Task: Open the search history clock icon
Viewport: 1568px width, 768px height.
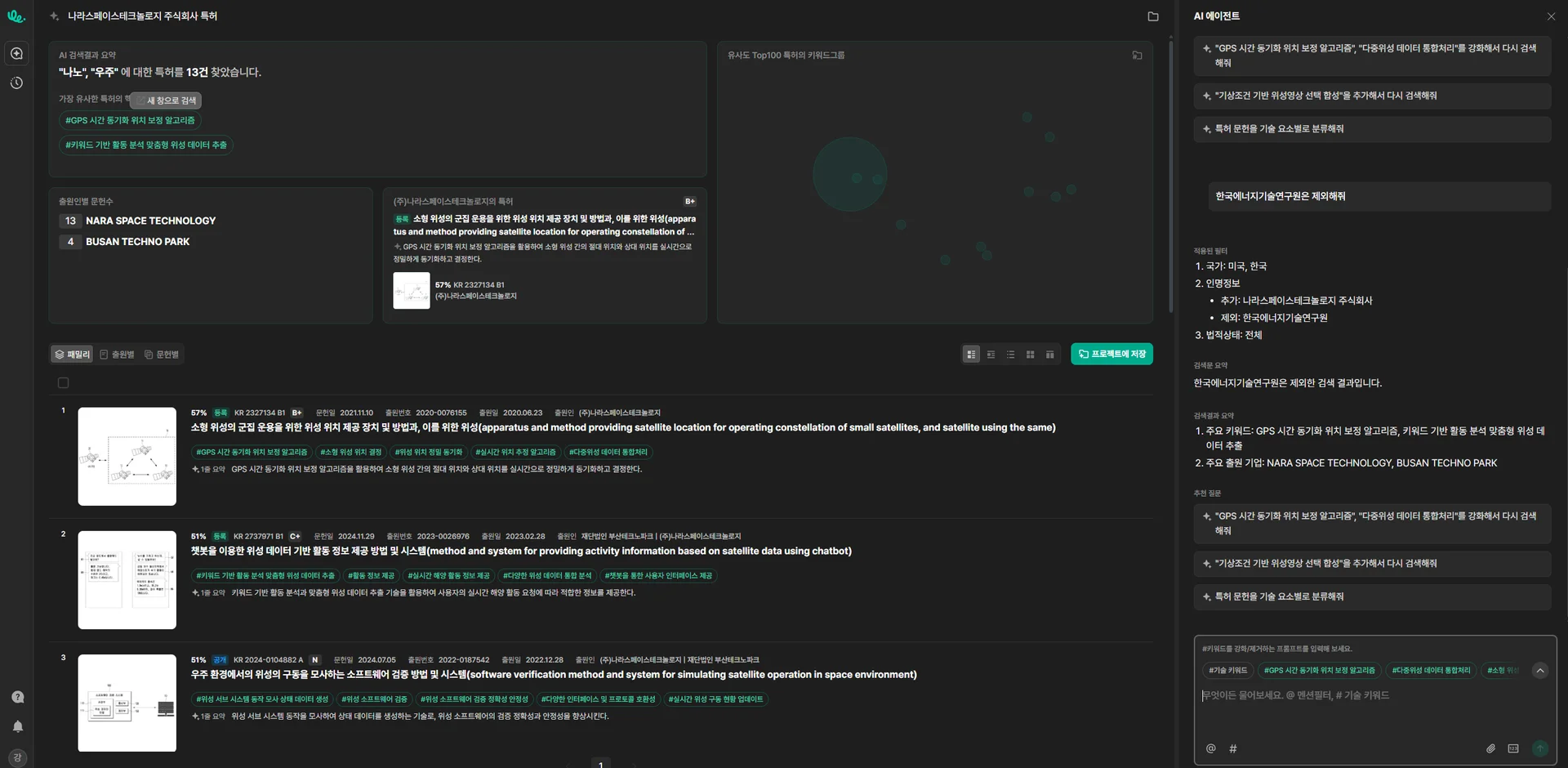Action: point(16,83)
